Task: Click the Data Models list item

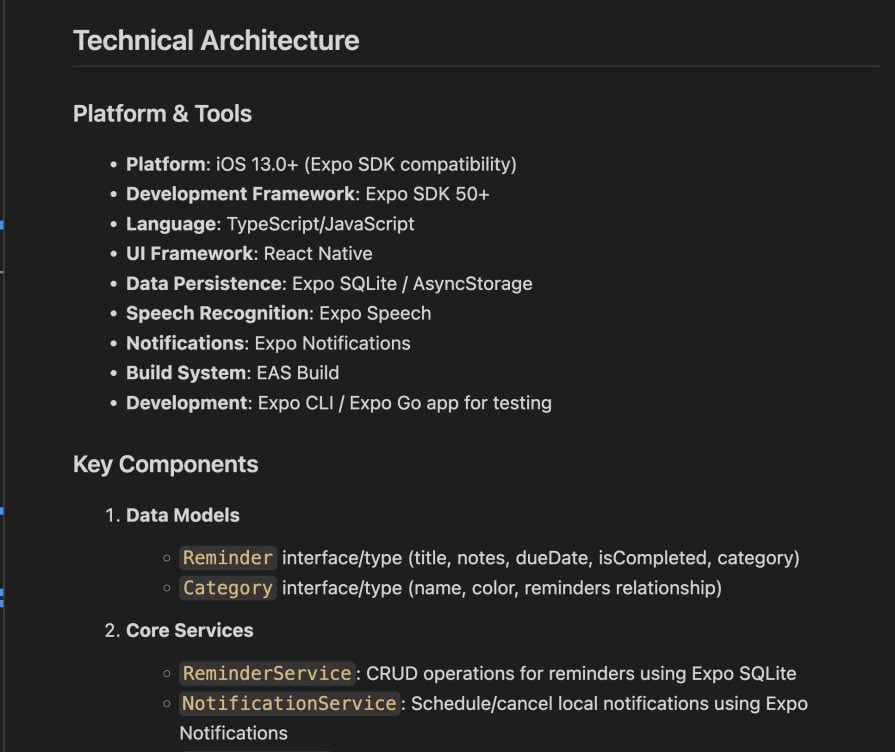Action: [182, 516]
